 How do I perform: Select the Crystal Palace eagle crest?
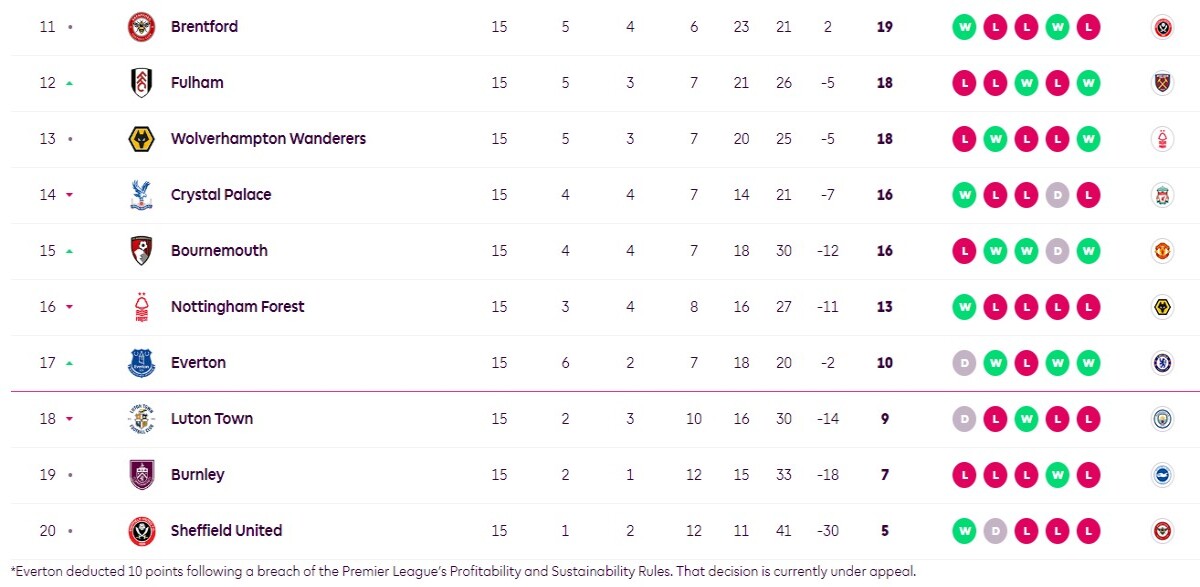click(x=142, y=195)
